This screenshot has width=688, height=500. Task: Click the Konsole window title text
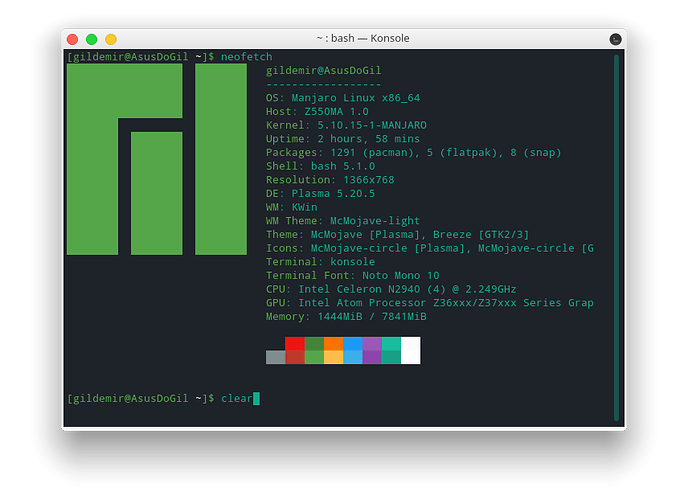(x=363, y=39)
